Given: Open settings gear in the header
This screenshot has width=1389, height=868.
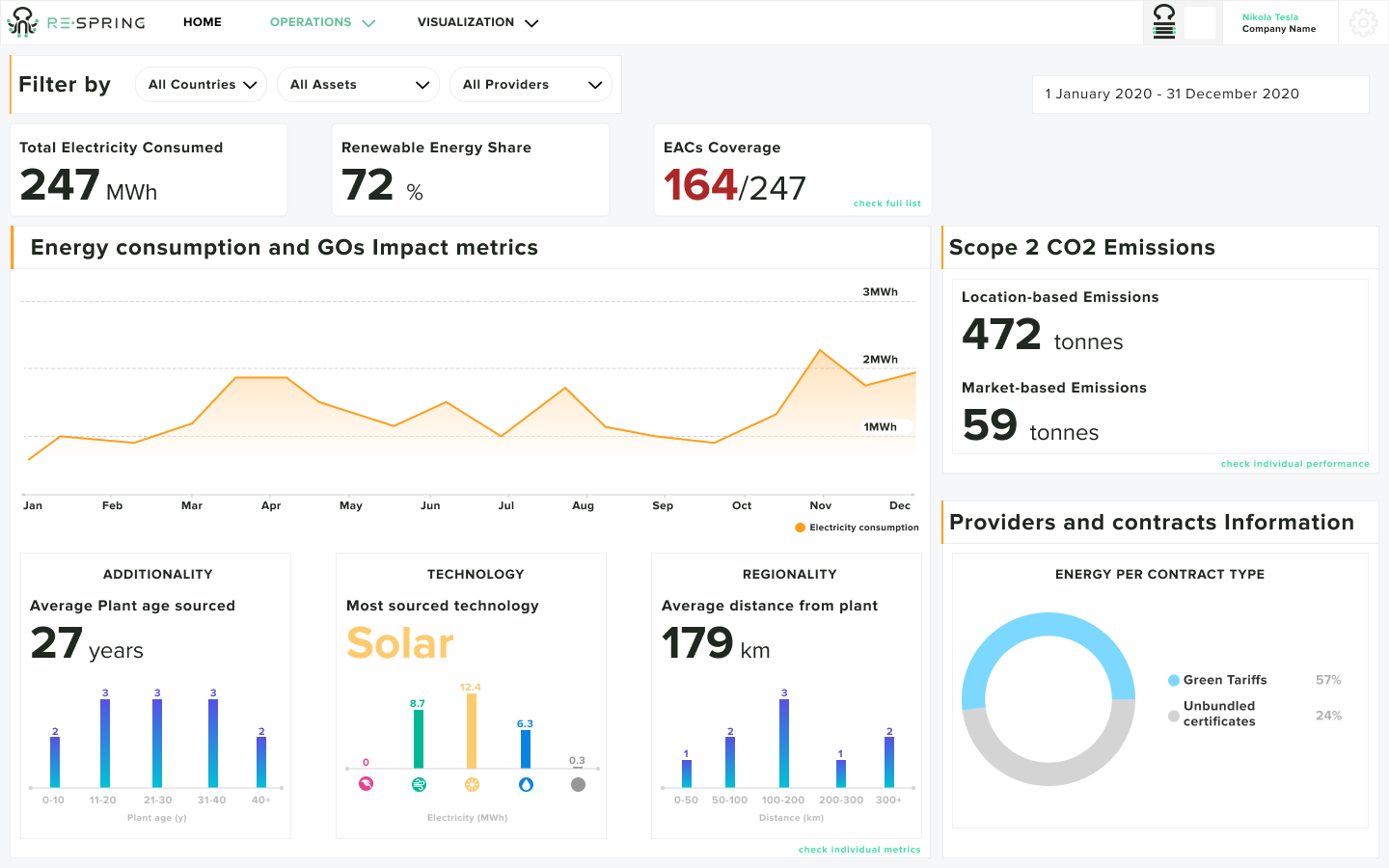Looking at the screenshot, I should pyautogui.click(x=1363, y=22).
